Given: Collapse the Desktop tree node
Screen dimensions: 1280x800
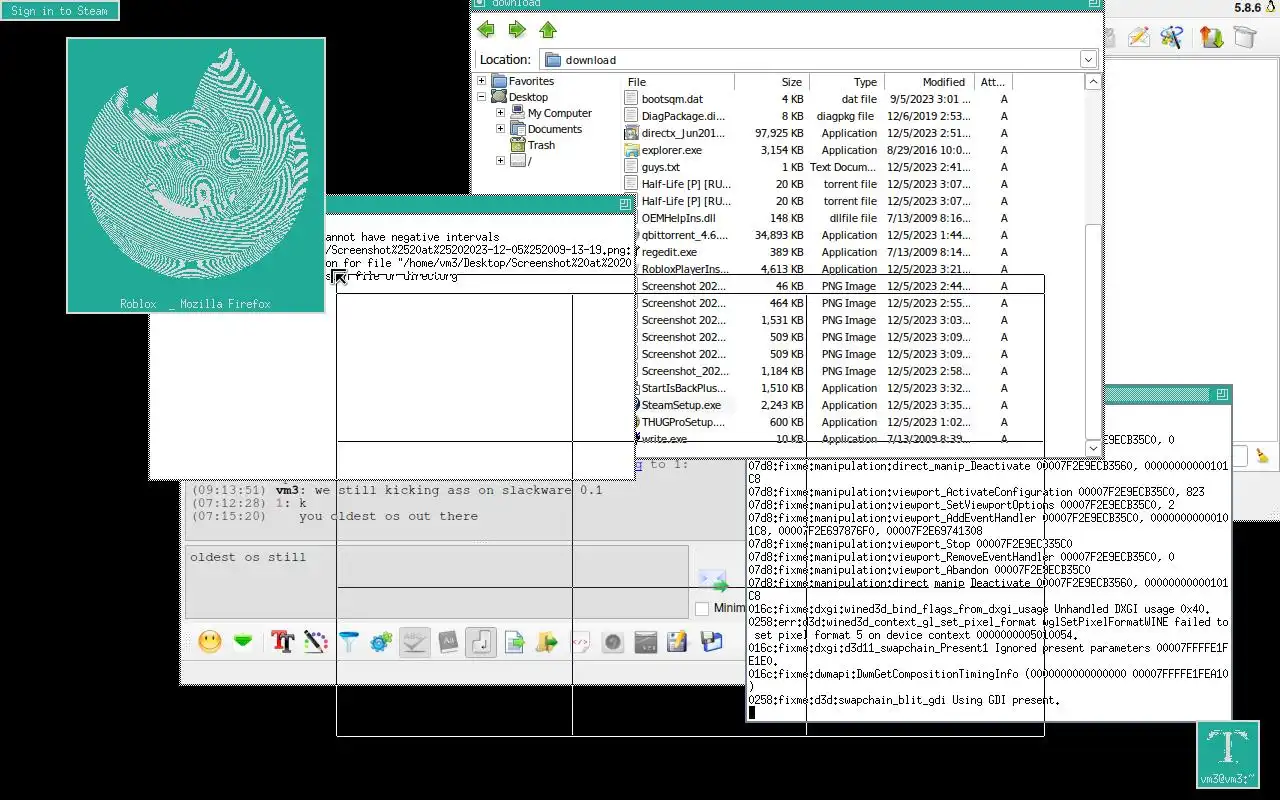Looking at the screenshot, I should (x=482, y=97).
